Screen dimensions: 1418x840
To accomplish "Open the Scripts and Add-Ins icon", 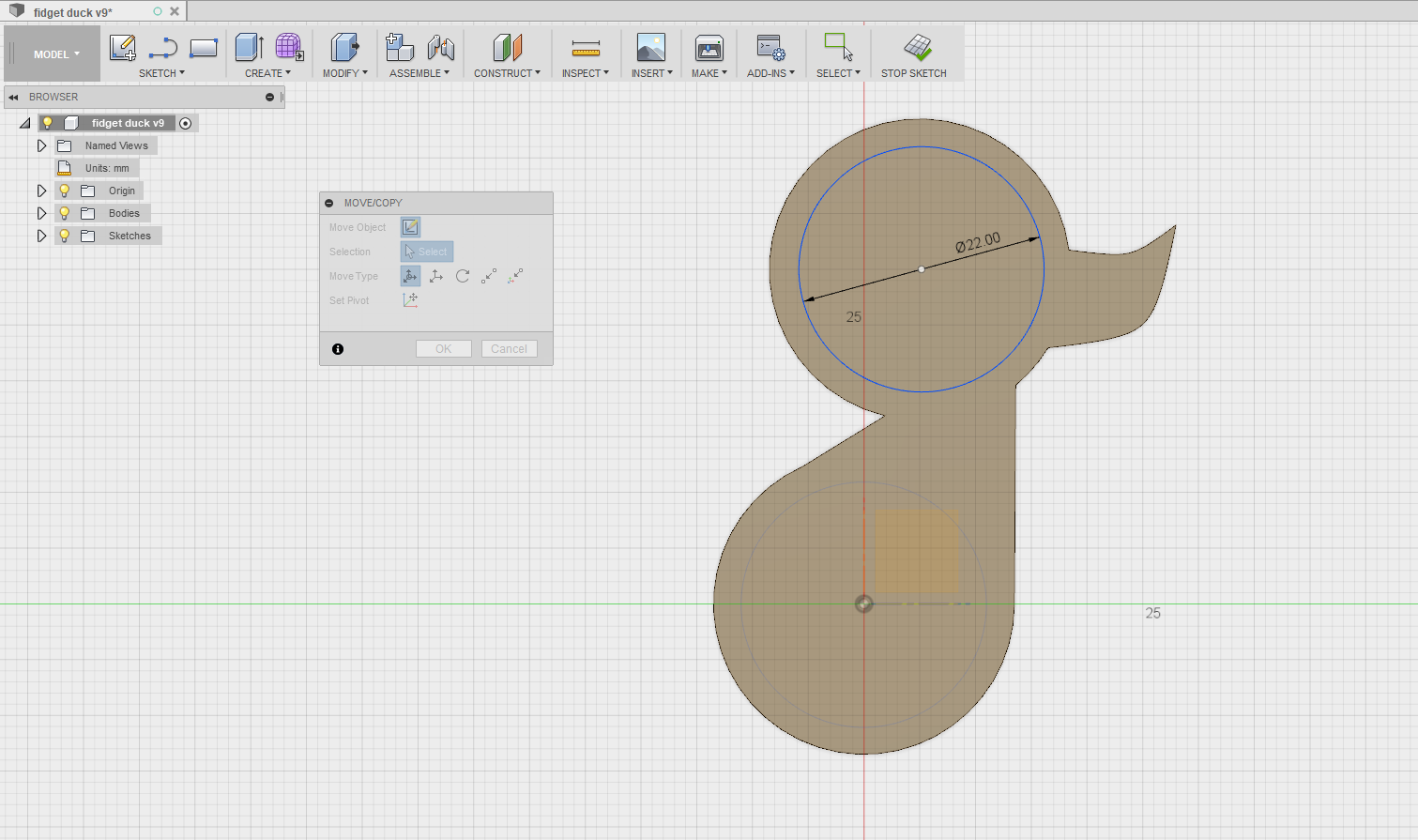I will 770,47.
